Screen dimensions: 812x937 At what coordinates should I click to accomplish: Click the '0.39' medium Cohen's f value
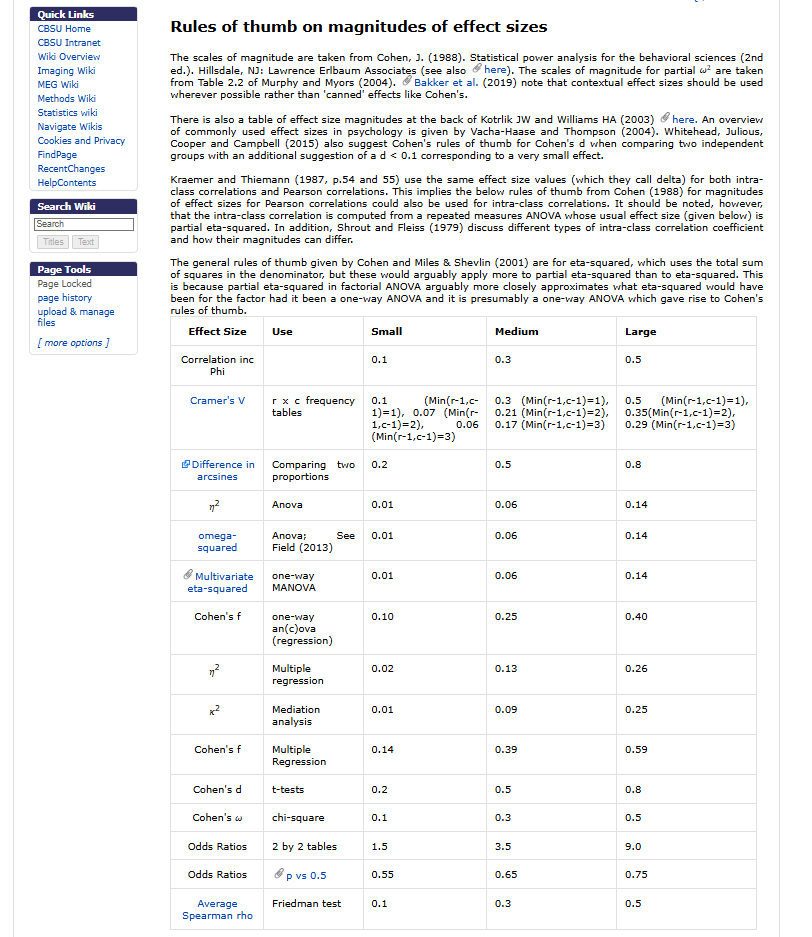pos(505,750)
